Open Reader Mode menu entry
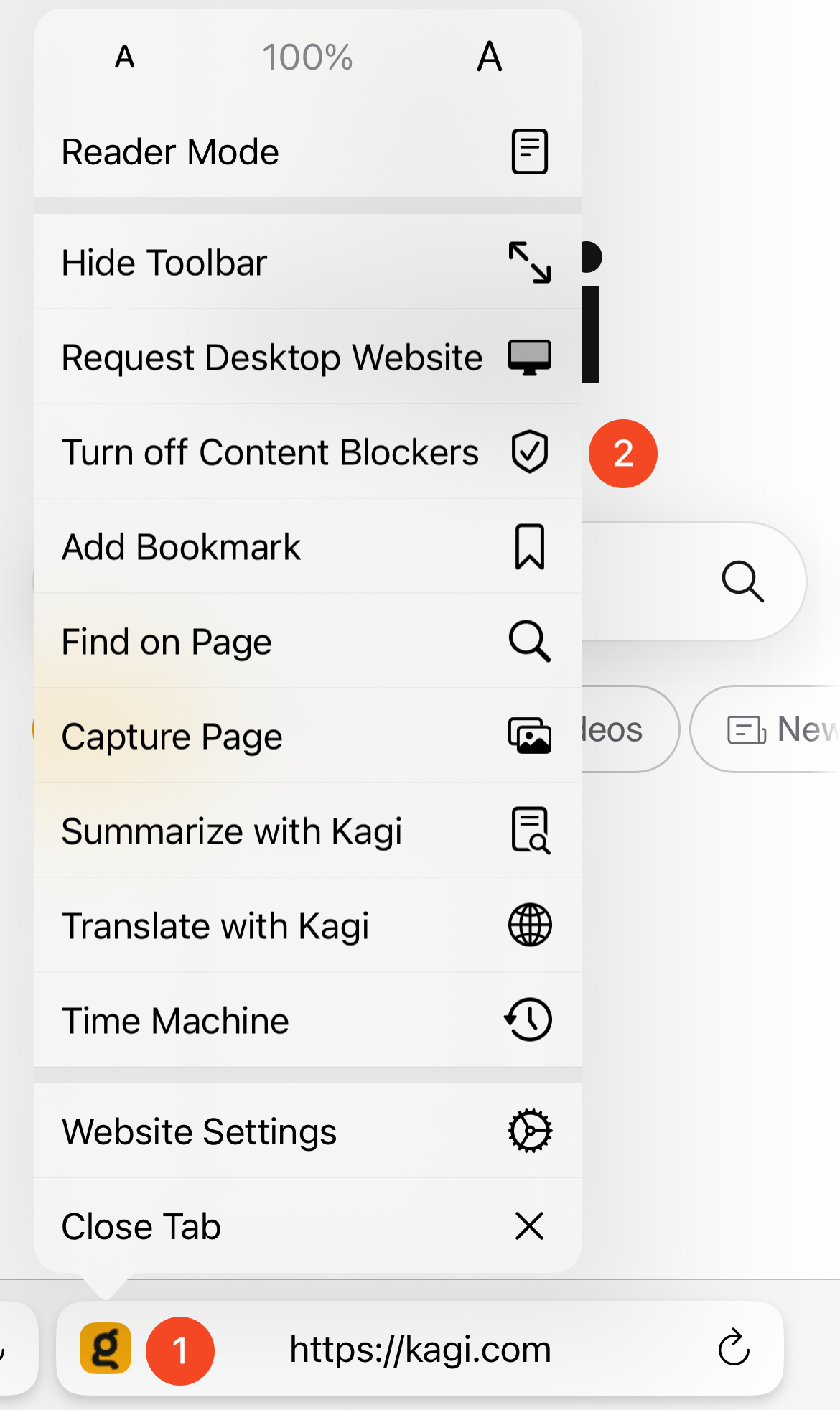This screenshot has height=1410, width=840. click(x=308, y=151)
